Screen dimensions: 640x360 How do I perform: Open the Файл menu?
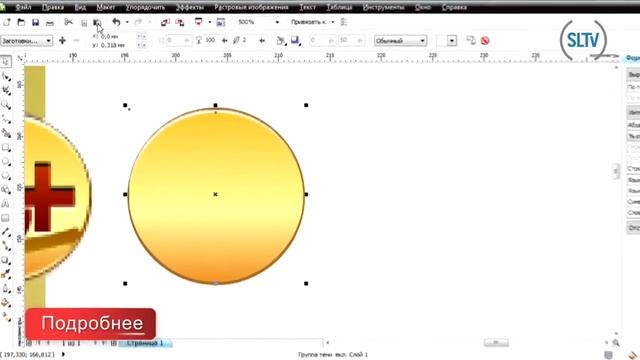(x=24, y=7)
